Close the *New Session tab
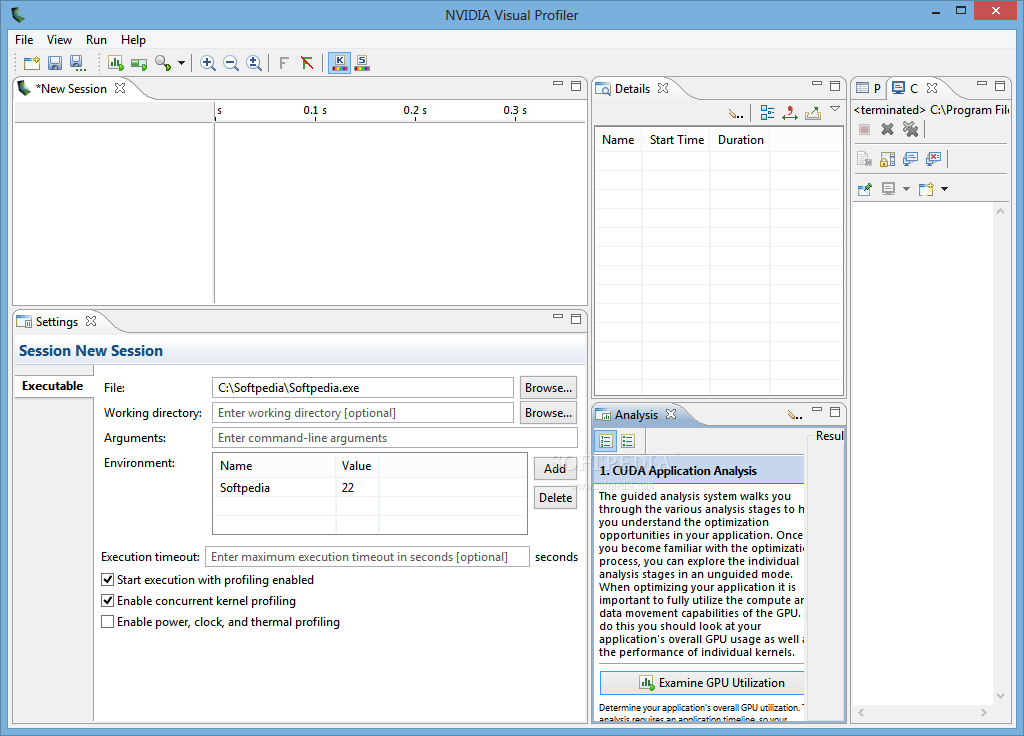The height and width of the screenshot is (736, 1024). coord(120,88)
